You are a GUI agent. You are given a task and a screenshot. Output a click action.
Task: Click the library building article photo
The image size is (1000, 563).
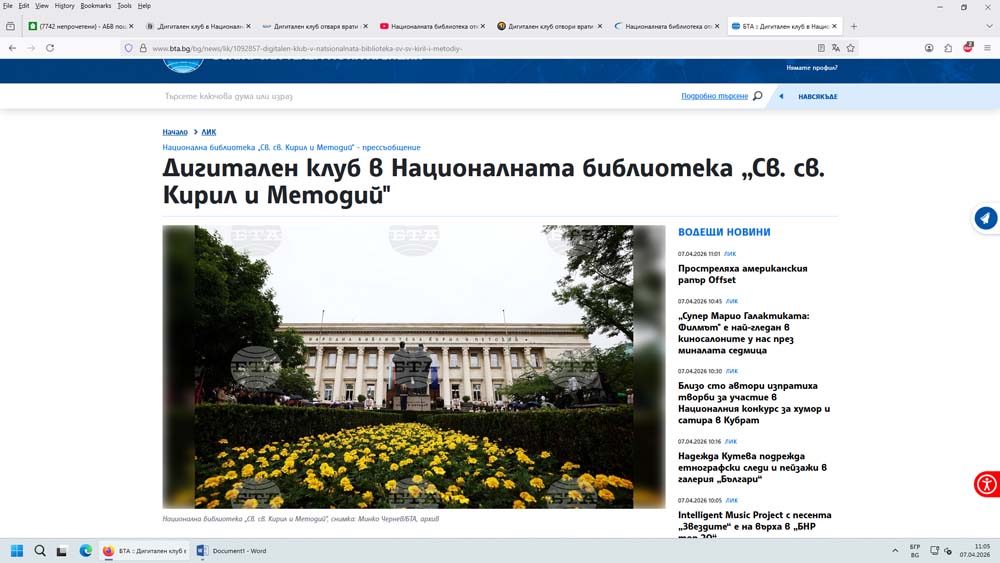pyautogui.click(x=414, y=367)
